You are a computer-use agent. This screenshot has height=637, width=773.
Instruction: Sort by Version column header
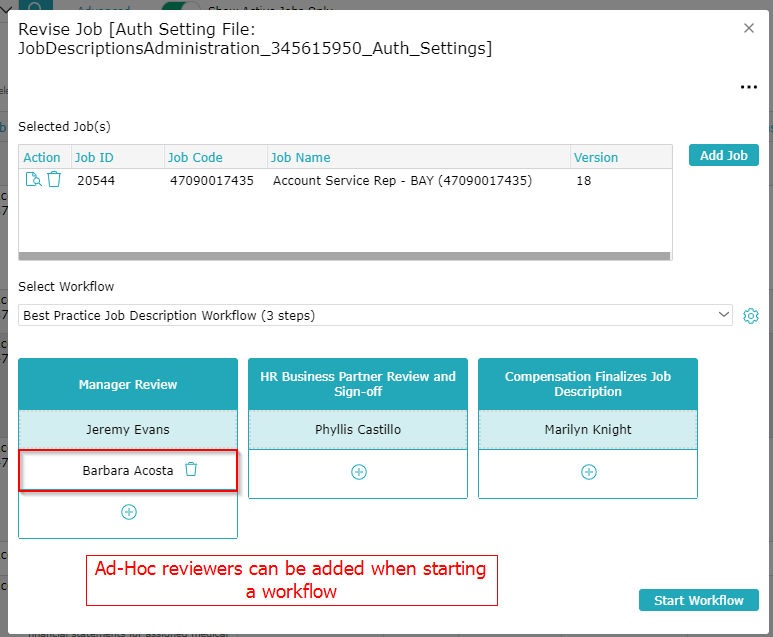point(595,157)
